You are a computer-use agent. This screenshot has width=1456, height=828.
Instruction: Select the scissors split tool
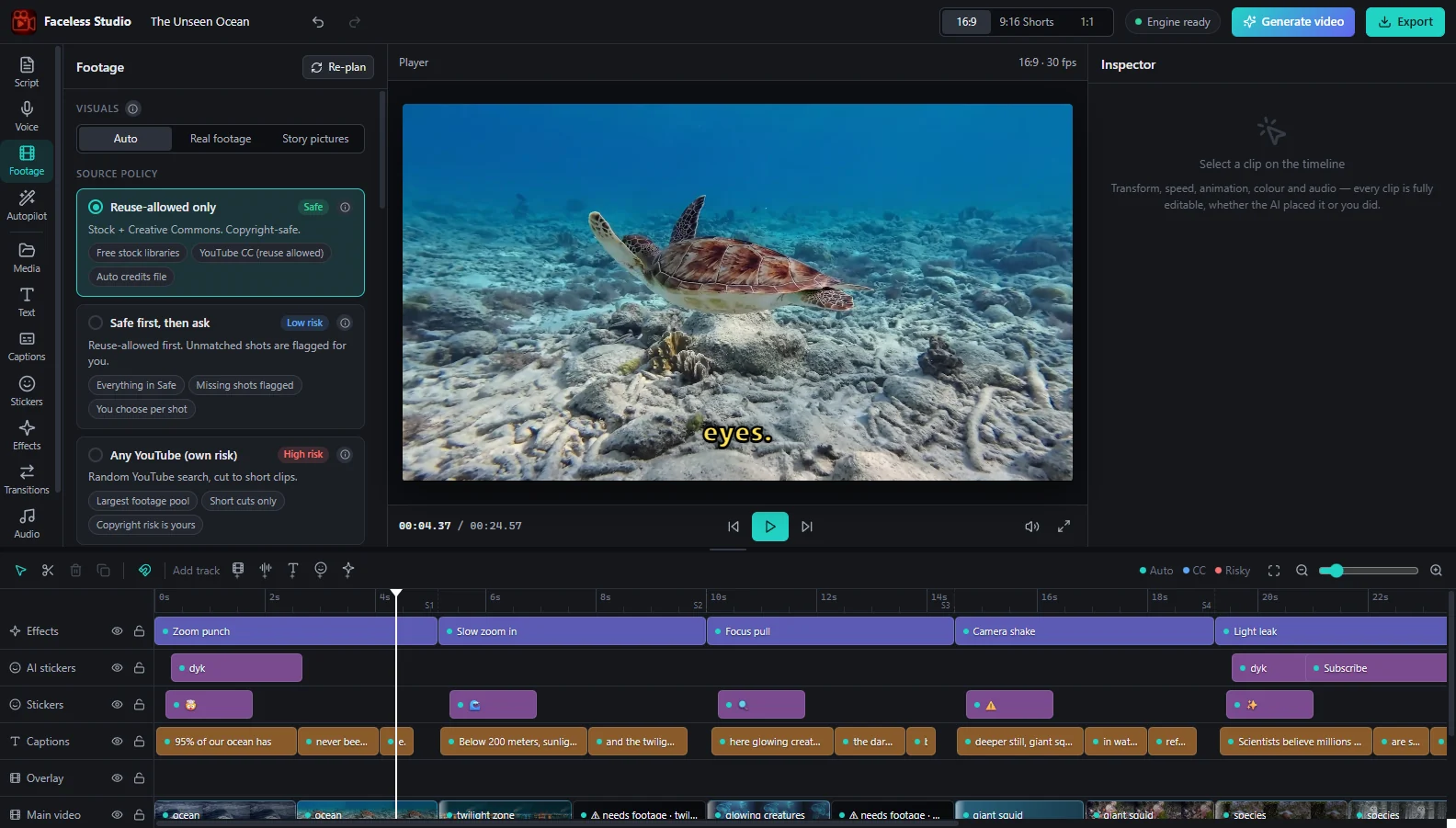[48, 571]
